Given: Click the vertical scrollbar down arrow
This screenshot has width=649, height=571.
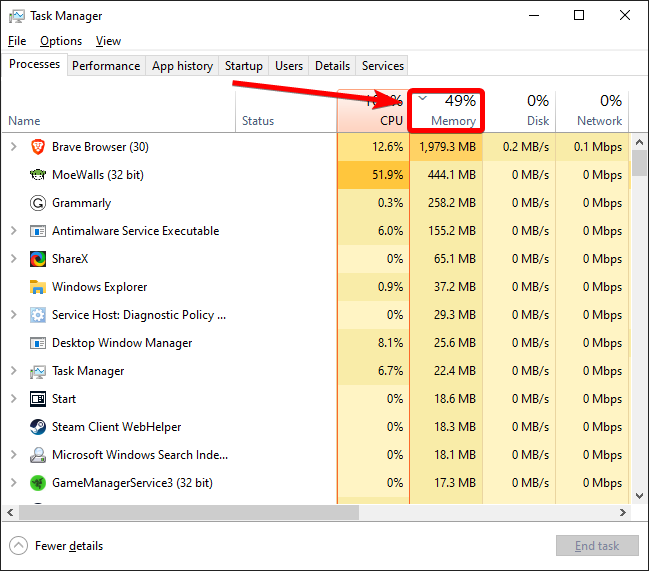Looking at the screenshot, I should click(639, 496).
